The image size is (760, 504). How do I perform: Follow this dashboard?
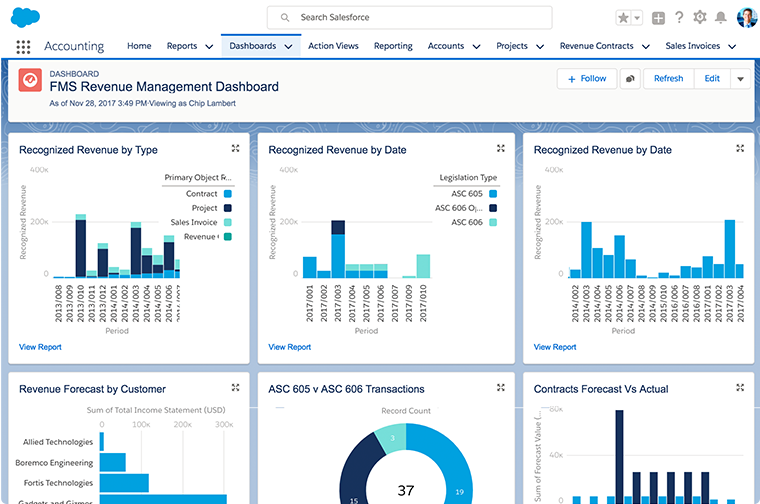pos(587,79)
